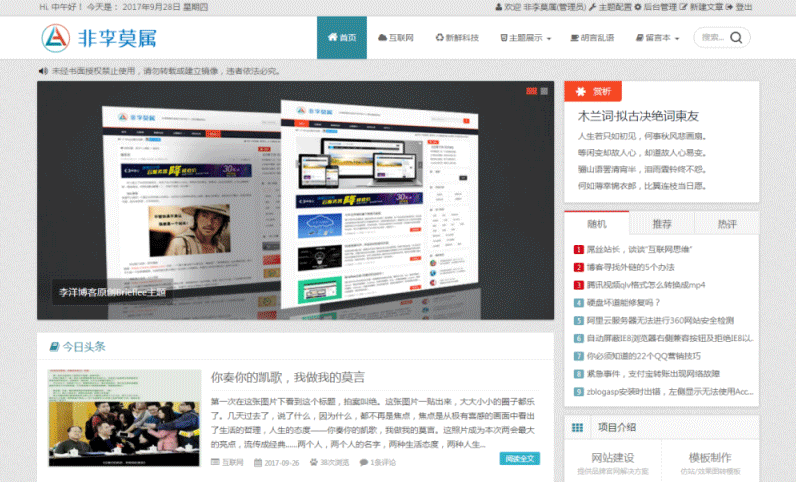Viewport: 796px width, 482px height.
Task: Click the 非李莫属(管理员) user name
Action: tap(554, 7)
